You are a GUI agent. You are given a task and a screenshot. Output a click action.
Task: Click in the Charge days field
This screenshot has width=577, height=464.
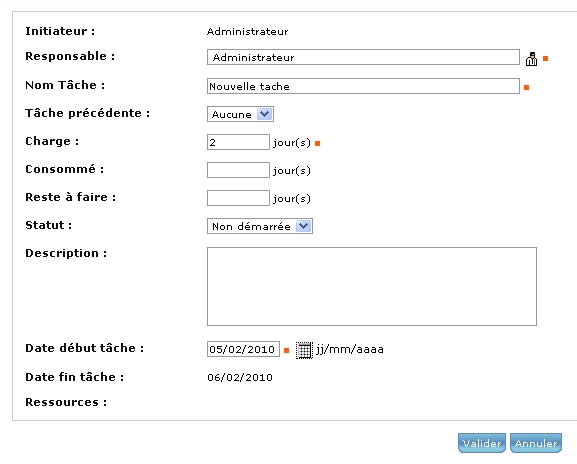click(x=238, y=142)
